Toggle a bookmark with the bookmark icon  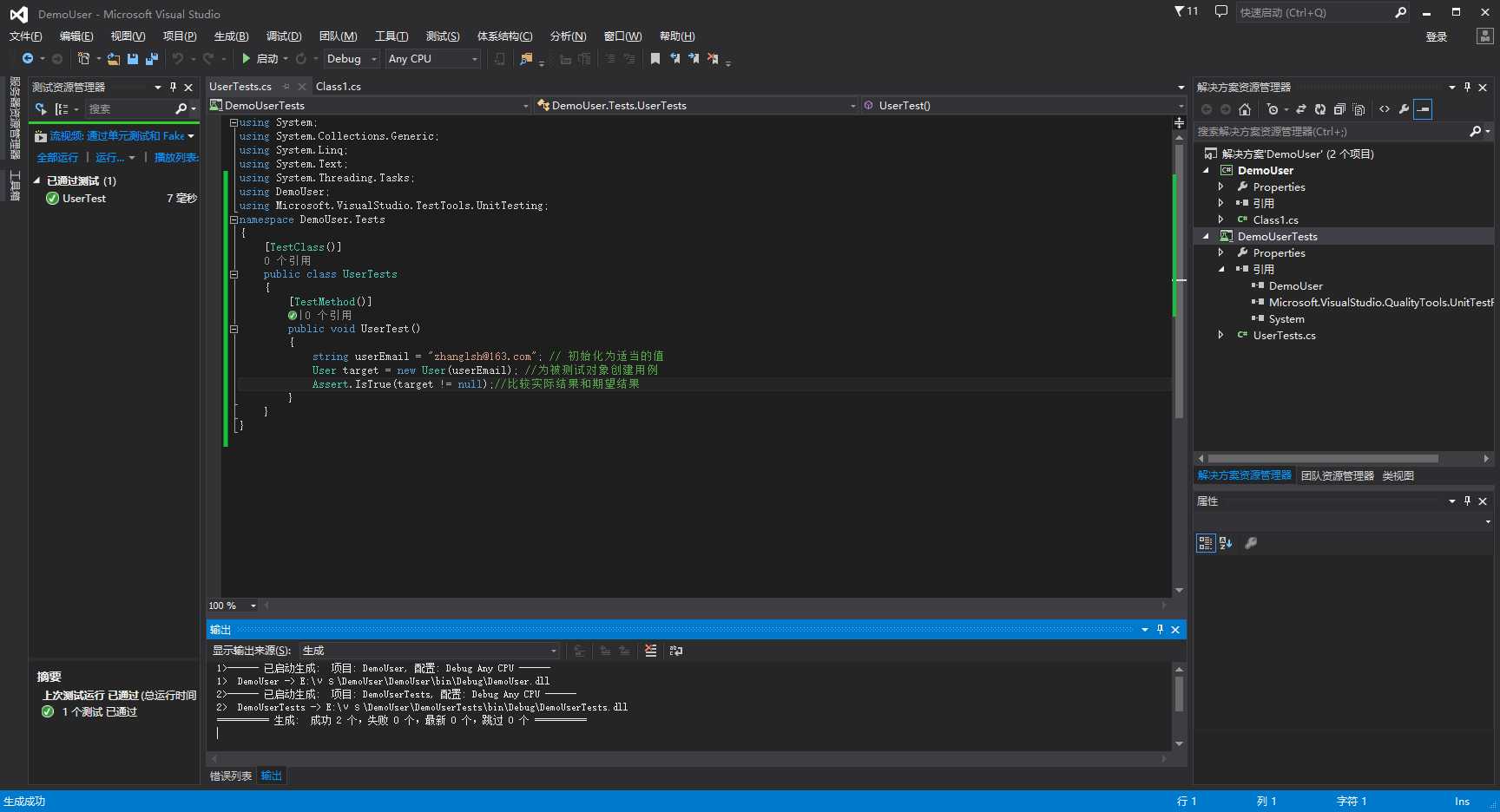655,59
